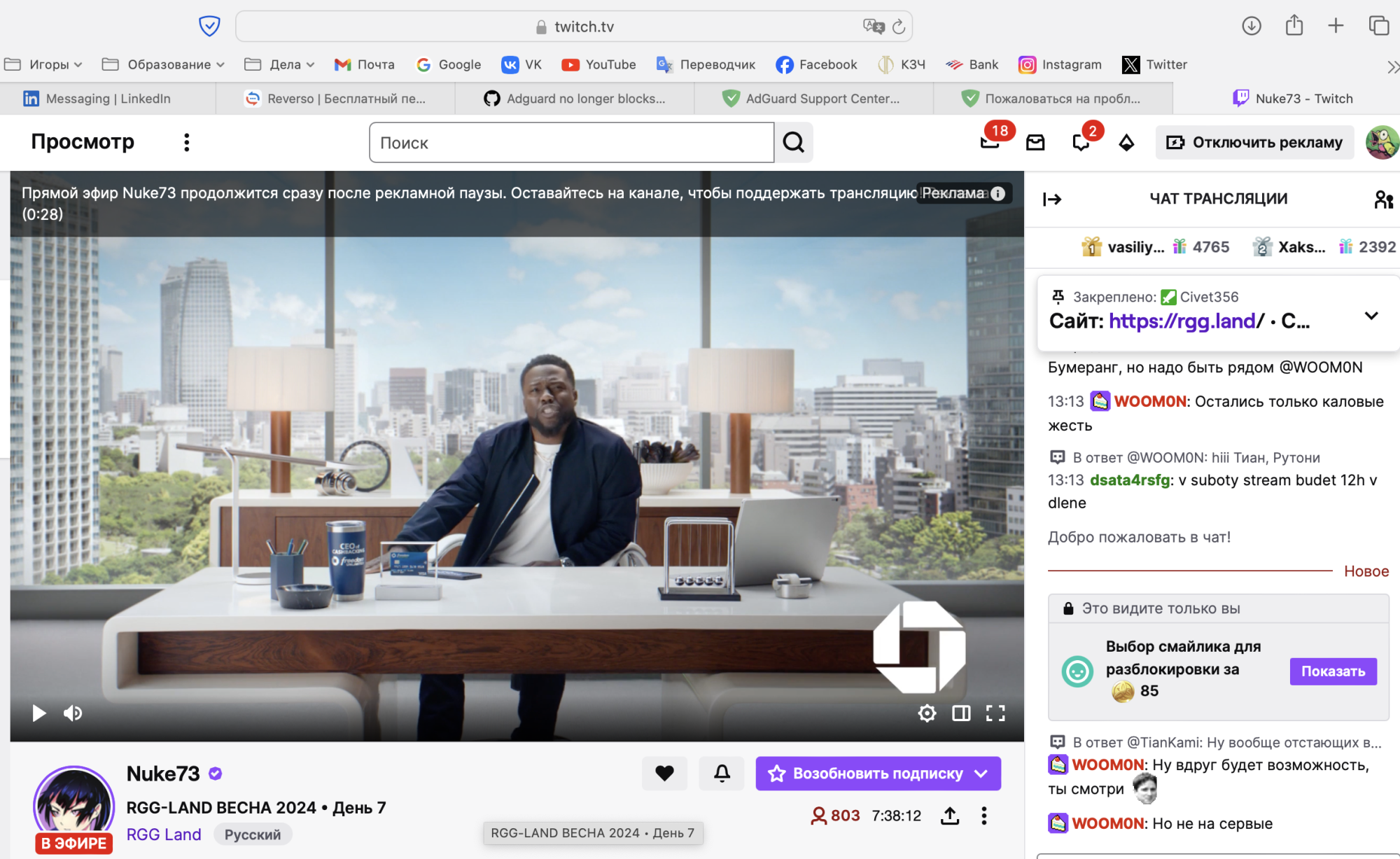The width and height of the screenshot is (1400, 859).
Task: Click the Отключить рекламу button
Action: pyautogui.click(x=1254, y=142)
